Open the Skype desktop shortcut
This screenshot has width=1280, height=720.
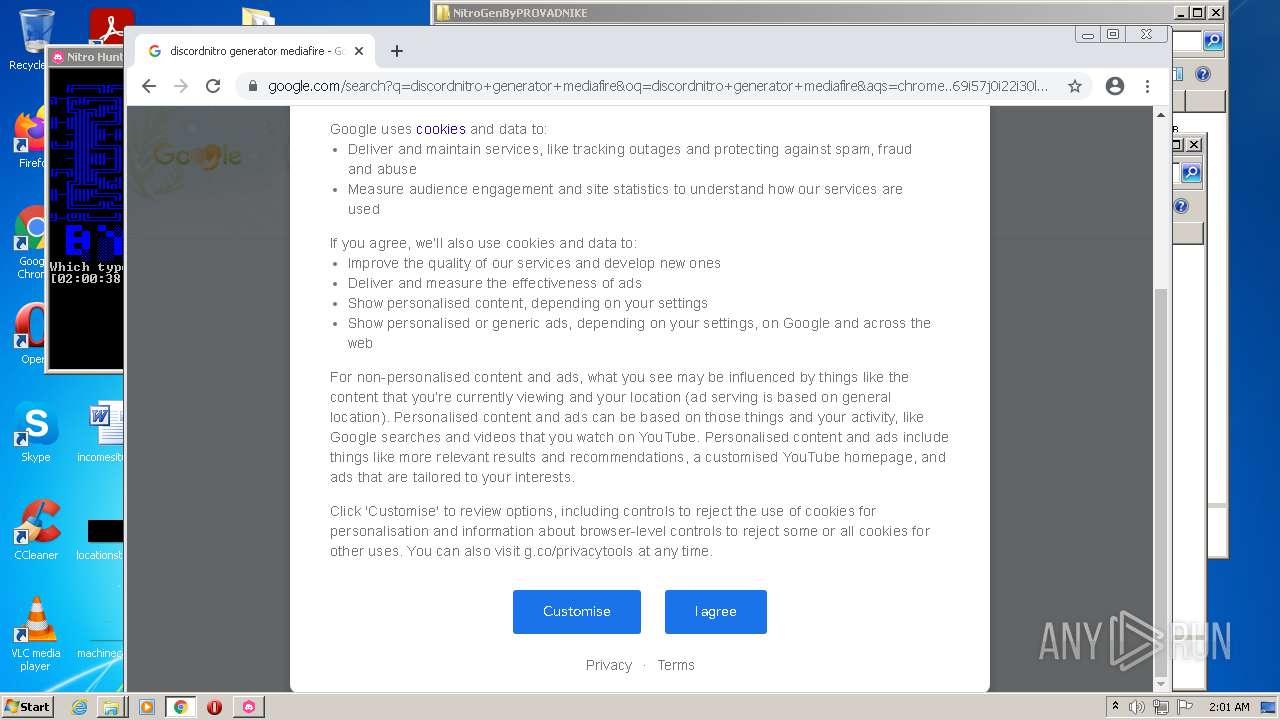[x=36, y=432]
